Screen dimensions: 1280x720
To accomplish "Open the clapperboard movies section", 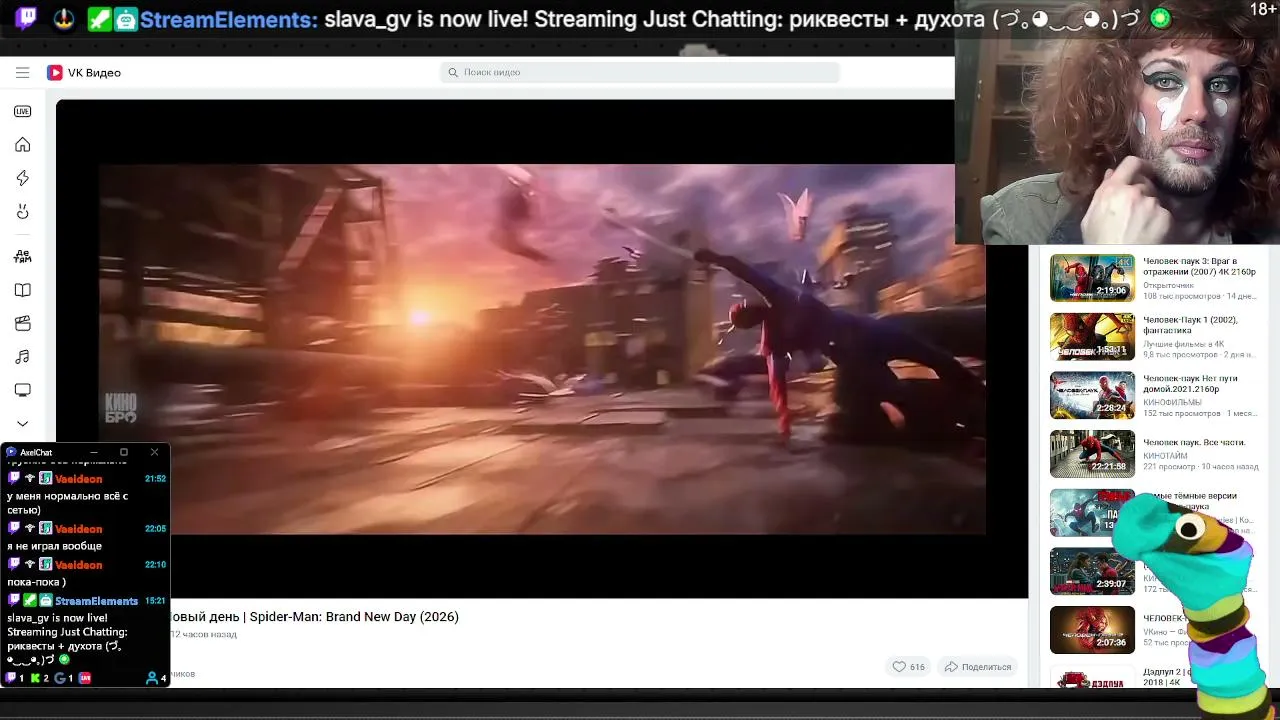I will click(22, 323).
